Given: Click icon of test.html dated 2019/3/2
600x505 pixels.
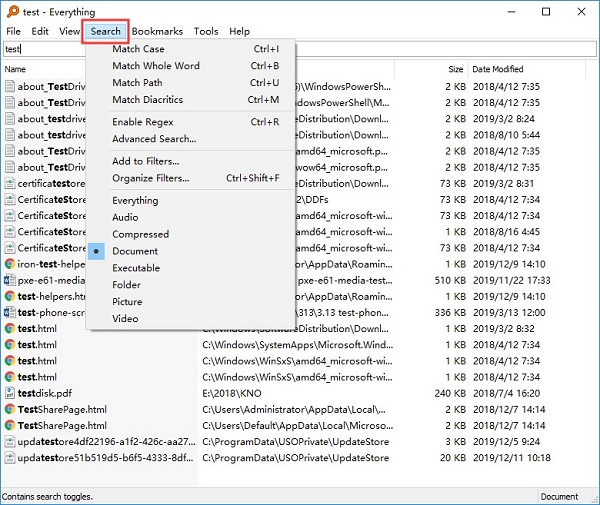Looking at the screenshot, I should coord(10,329).
